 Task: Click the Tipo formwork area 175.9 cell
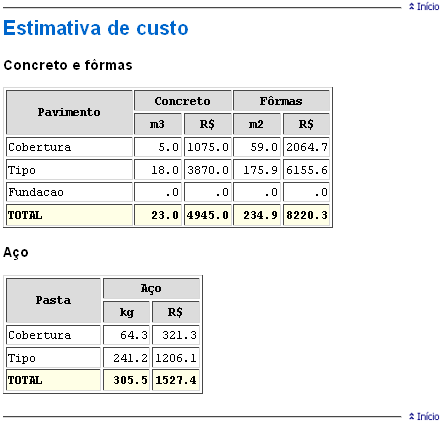click(x=257, y=170)
